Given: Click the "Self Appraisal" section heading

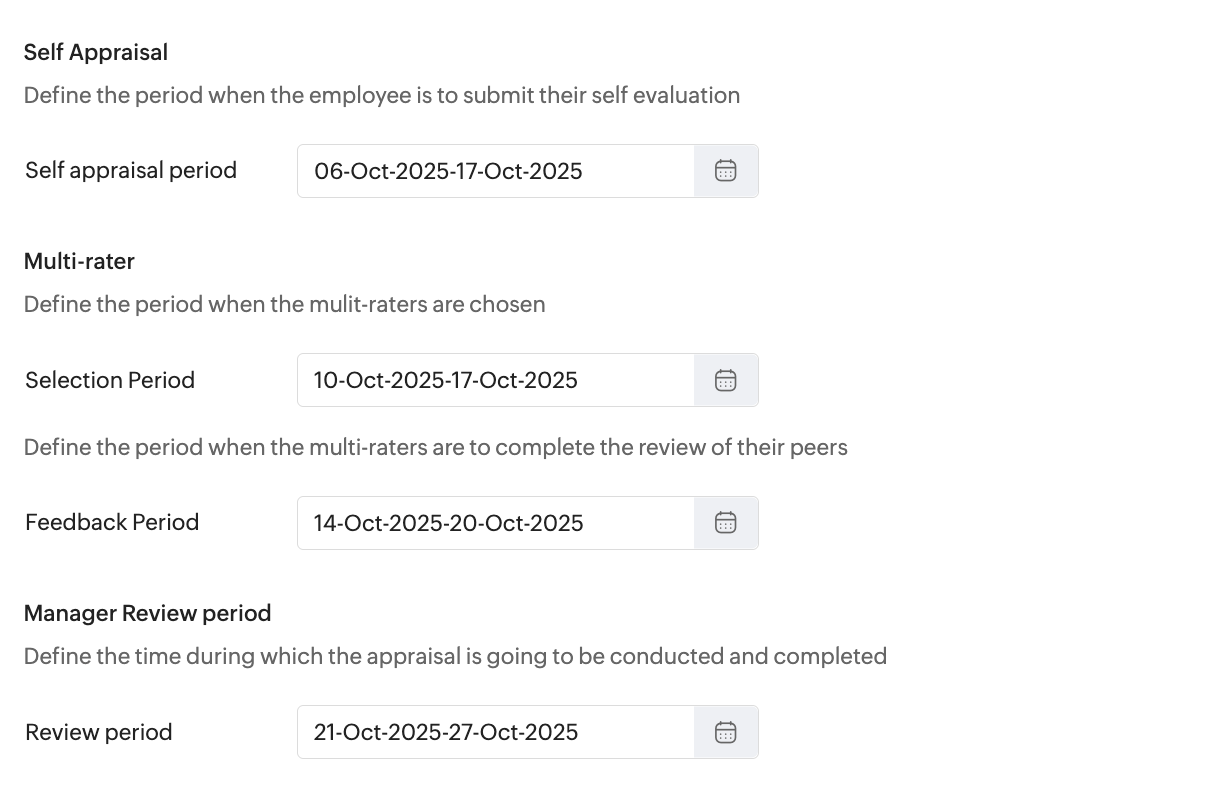Looking at the screenshot, I should pyautogui.click(x=96, y=52).
